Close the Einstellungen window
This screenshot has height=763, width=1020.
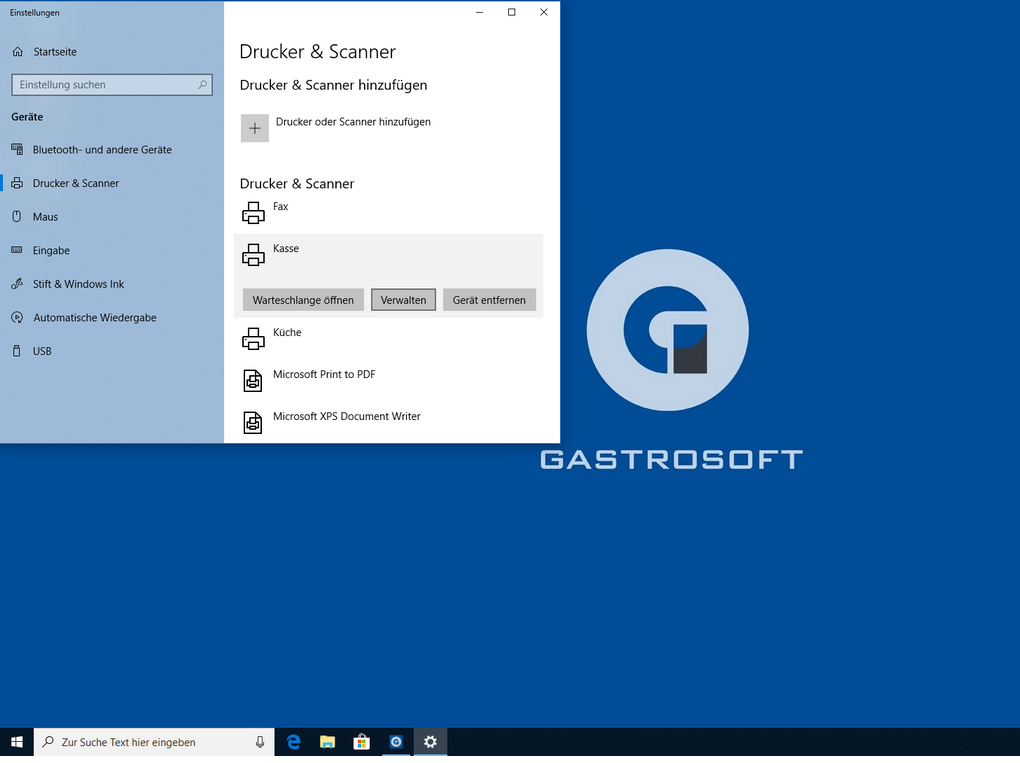pos(544,12)
